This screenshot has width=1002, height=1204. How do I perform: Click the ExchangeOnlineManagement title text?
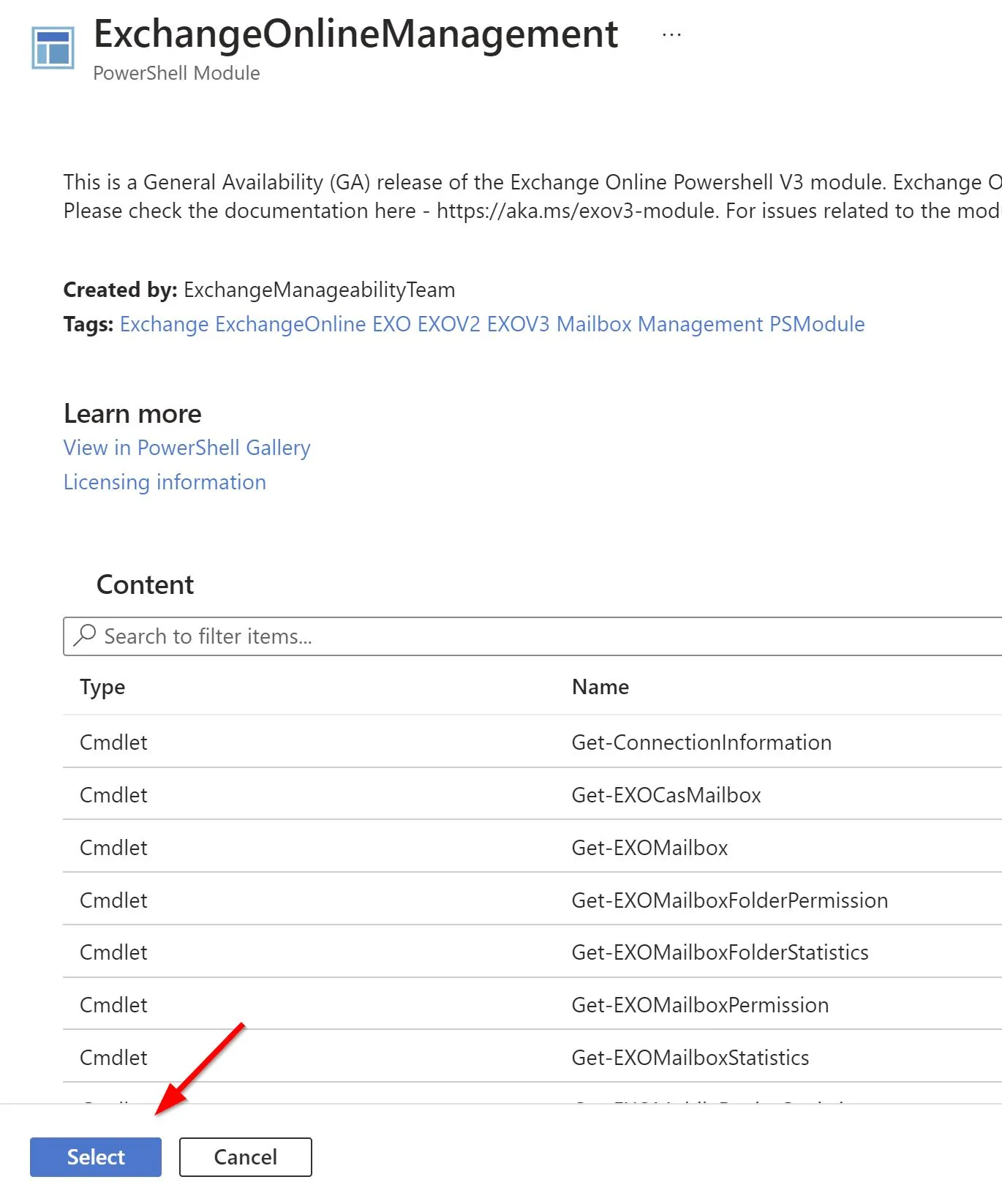coord(356,34)
